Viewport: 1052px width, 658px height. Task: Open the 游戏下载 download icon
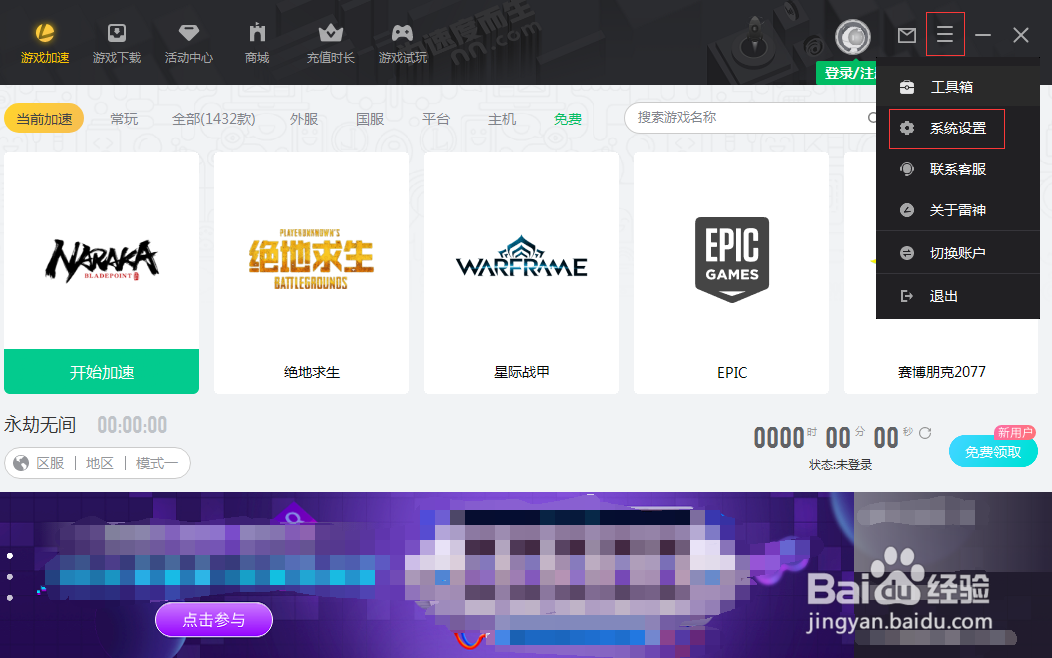[117, 33]
